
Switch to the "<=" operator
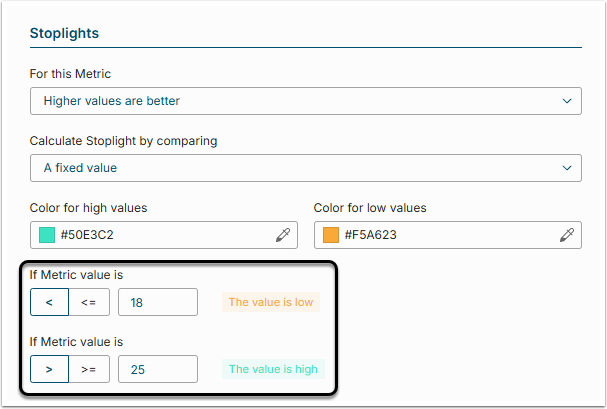coord(88,302)
